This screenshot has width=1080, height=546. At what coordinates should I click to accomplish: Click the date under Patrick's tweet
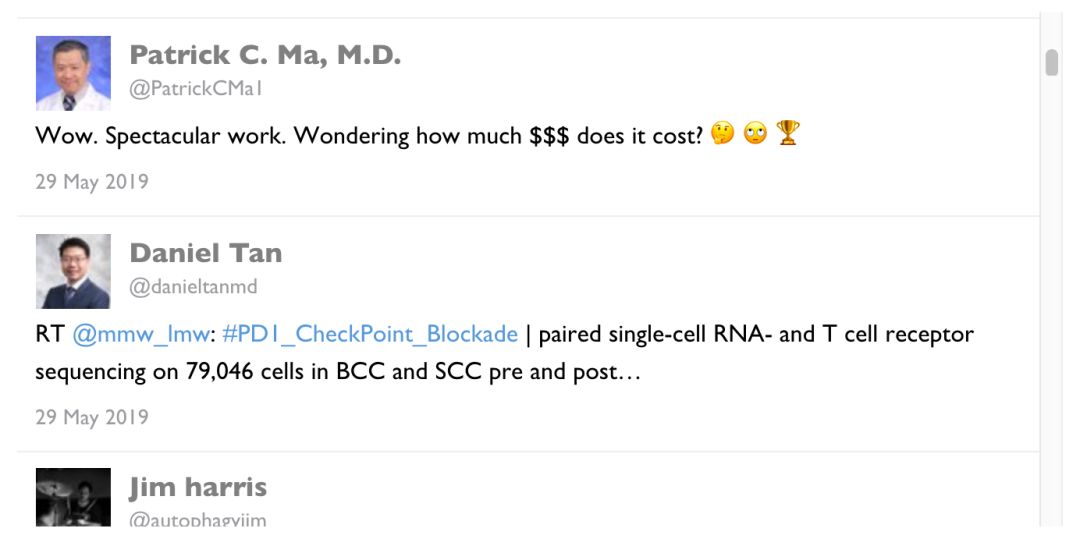pyautogui.click(x=92, y=182)
